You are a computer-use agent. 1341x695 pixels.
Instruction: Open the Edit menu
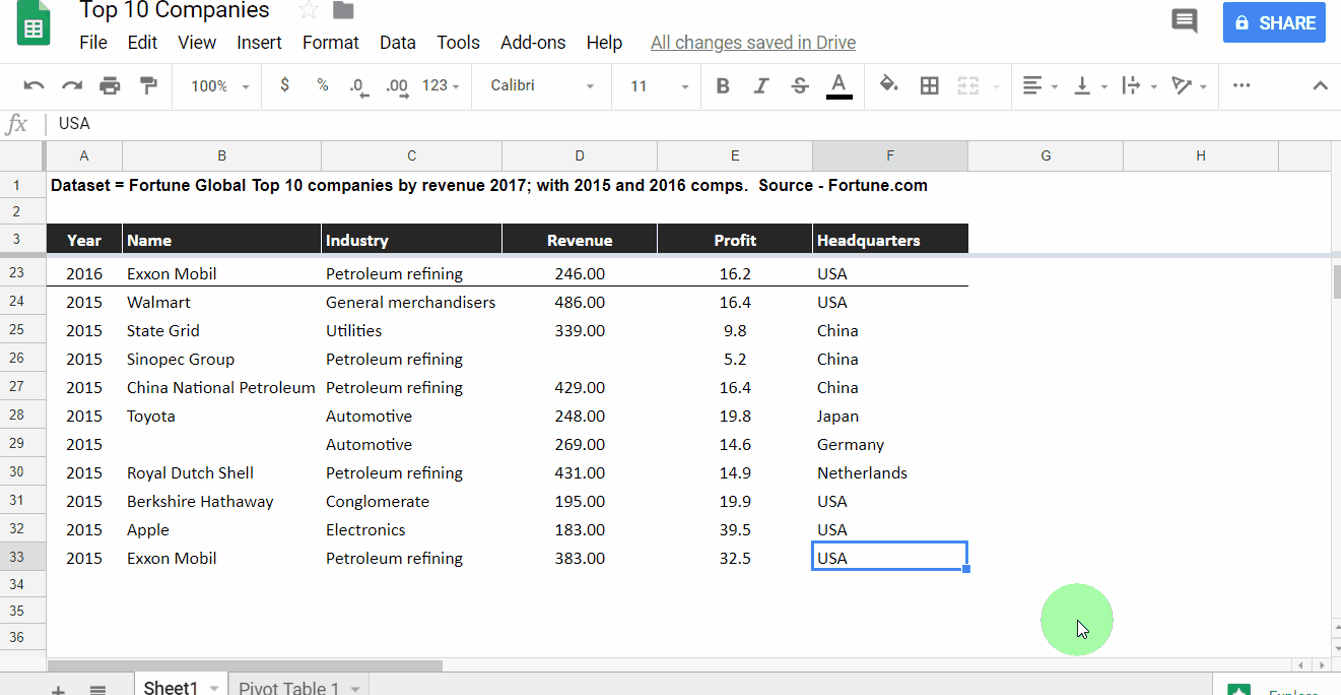[142, 42]
